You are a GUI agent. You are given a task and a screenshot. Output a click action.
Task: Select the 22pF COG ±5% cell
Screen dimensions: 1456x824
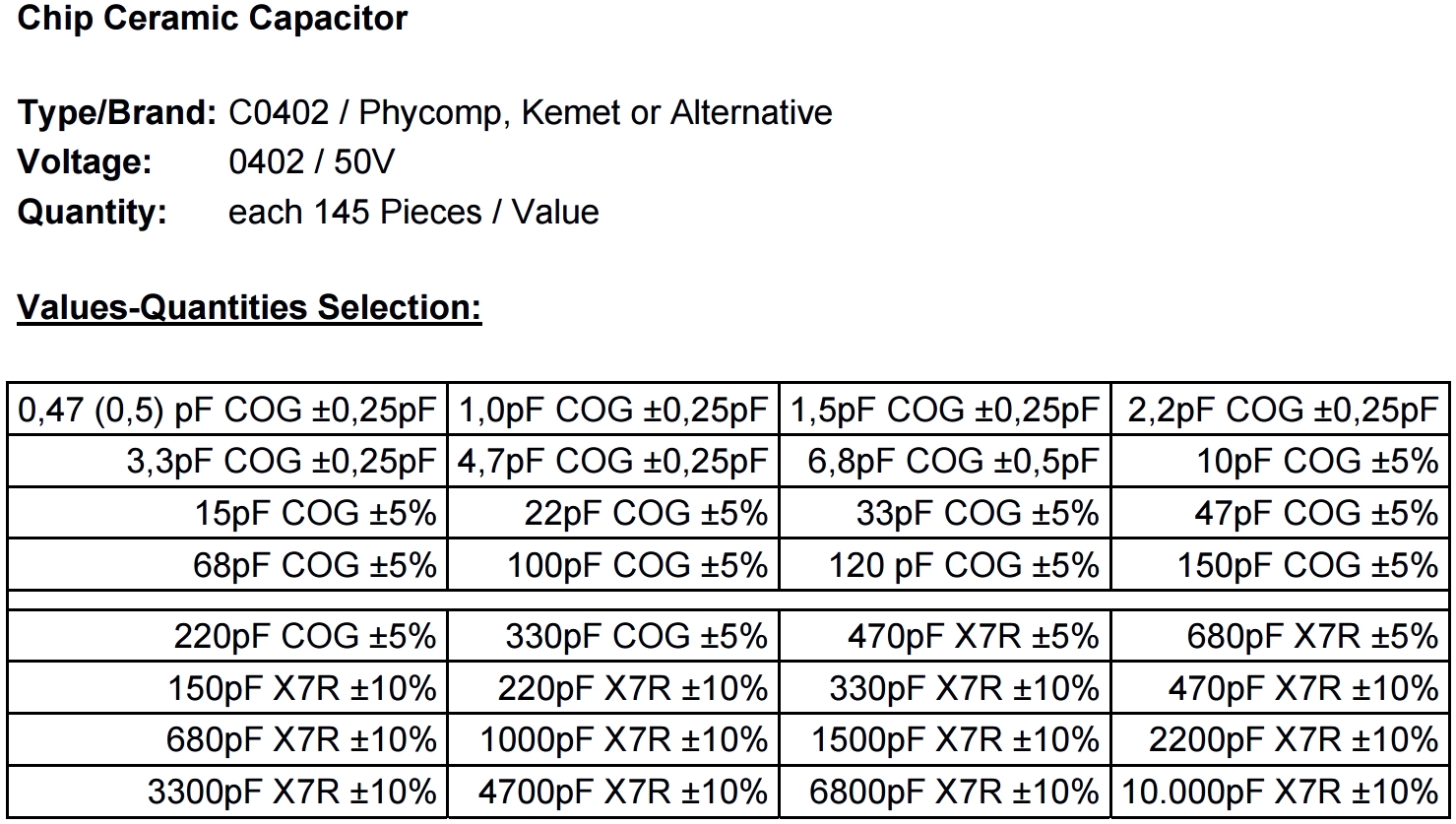click(645, 514)
